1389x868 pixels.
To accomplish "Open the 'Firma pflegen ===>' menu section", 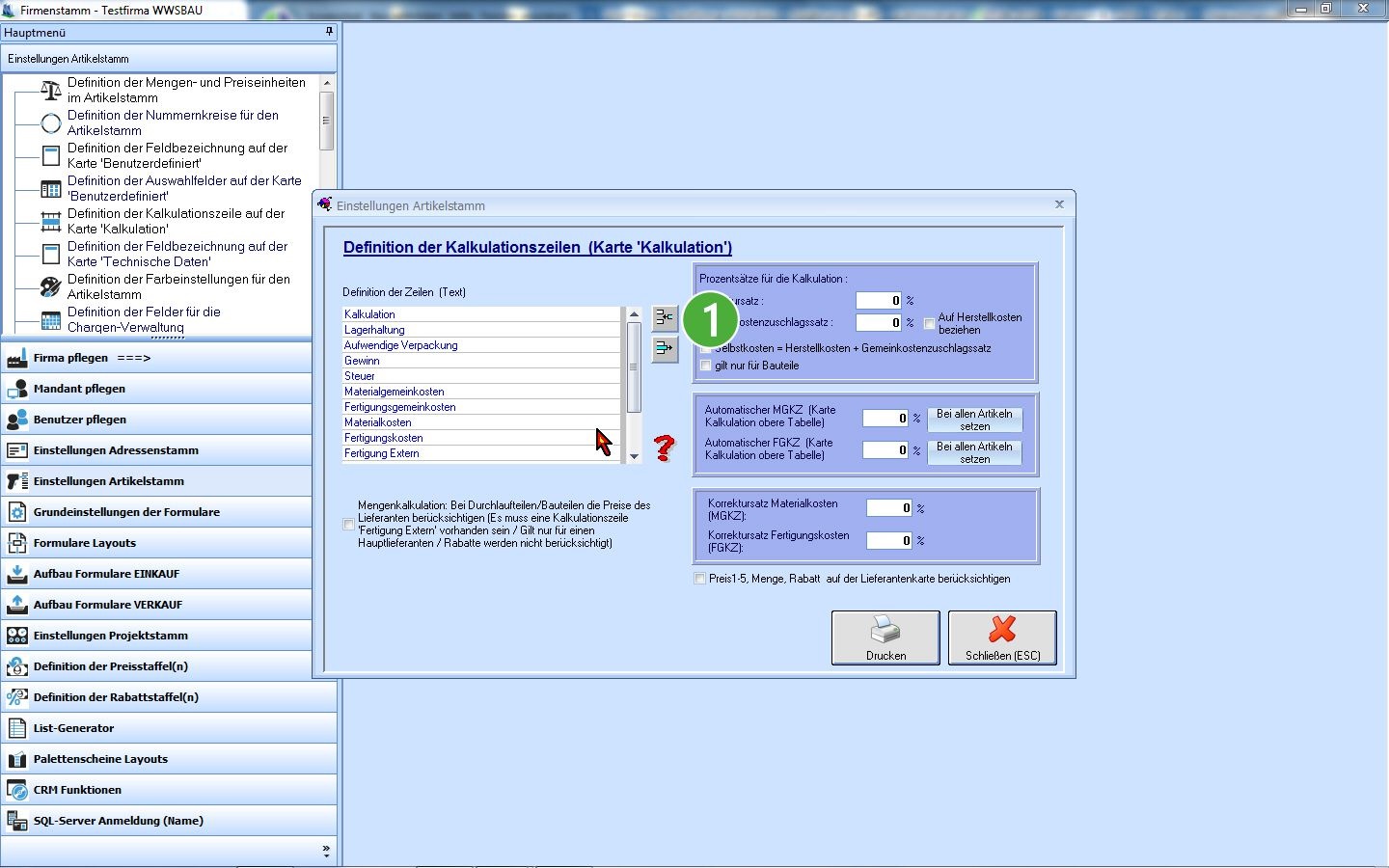I will coord(169,358).
